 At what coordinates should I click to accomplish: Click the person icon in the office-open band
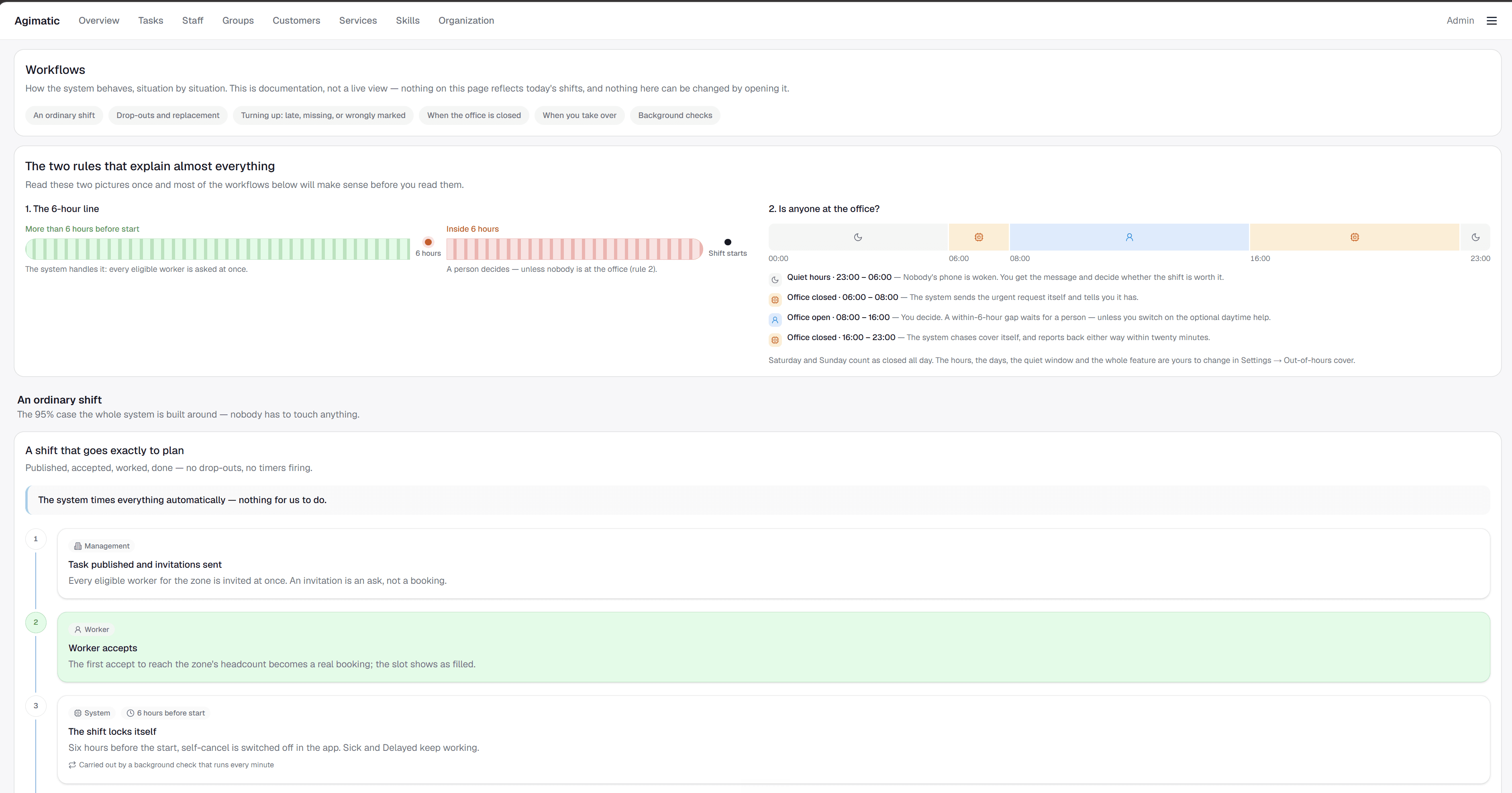tap(1129, 237)
